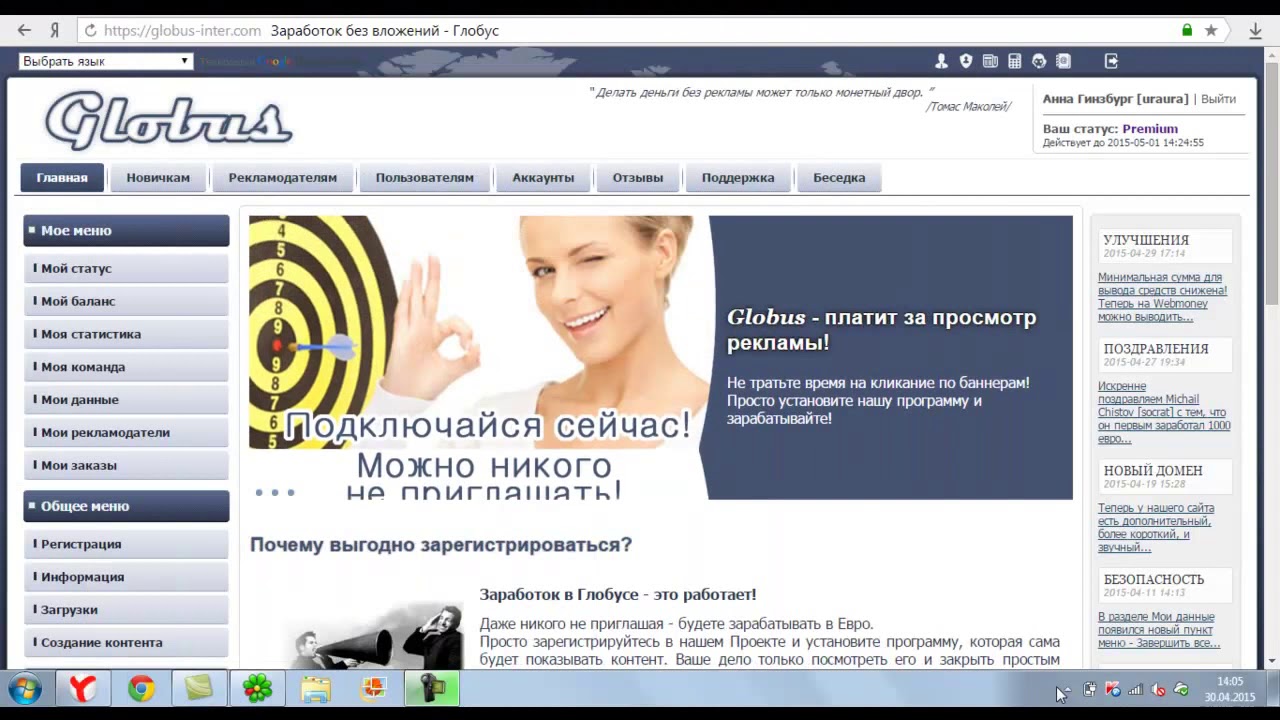The width and height of the screenshot is (1280, 720).
Task: Open the Аккаунты navigation tab
Action: (543, 178)
